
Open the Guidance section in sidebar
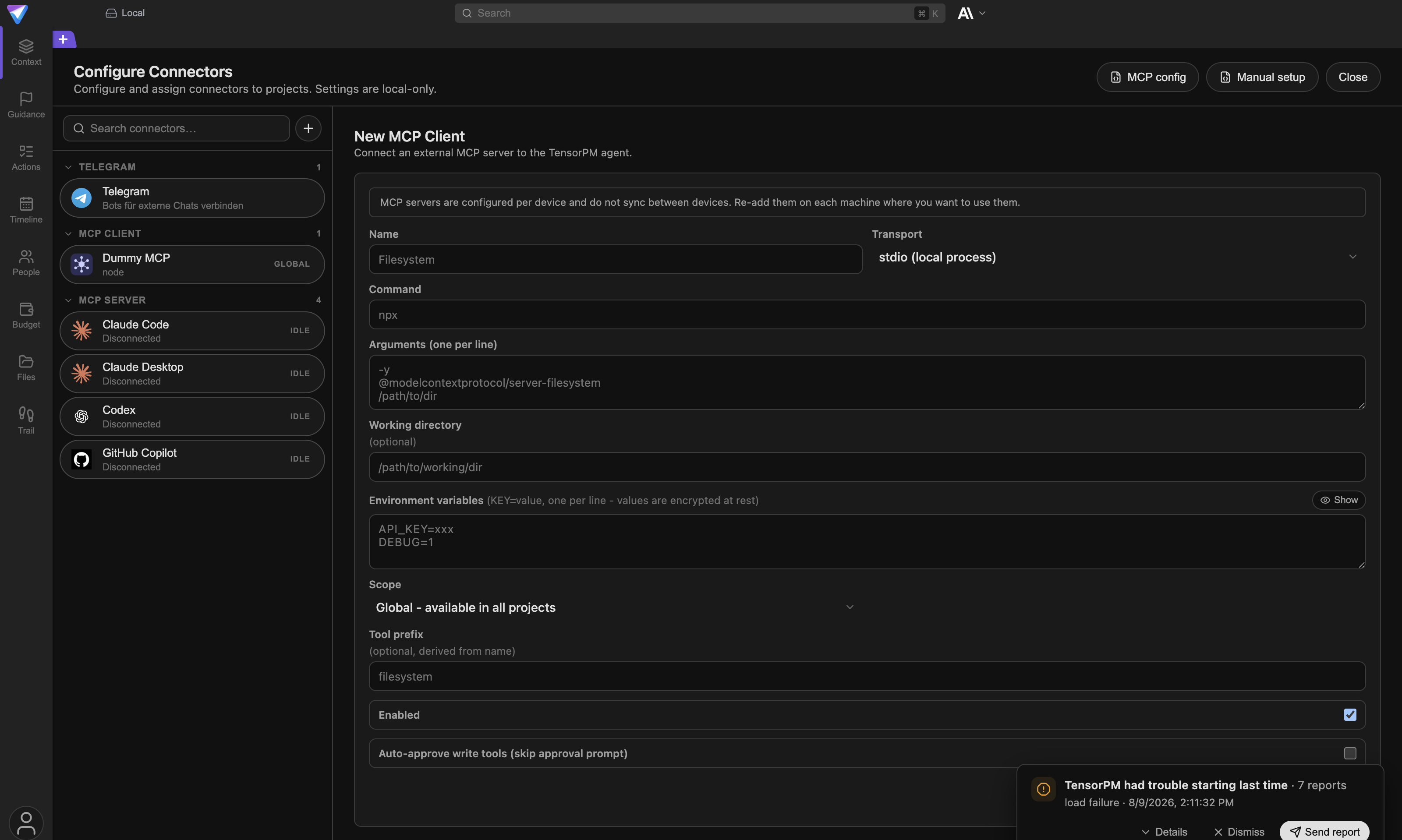[x=26, y=105]
